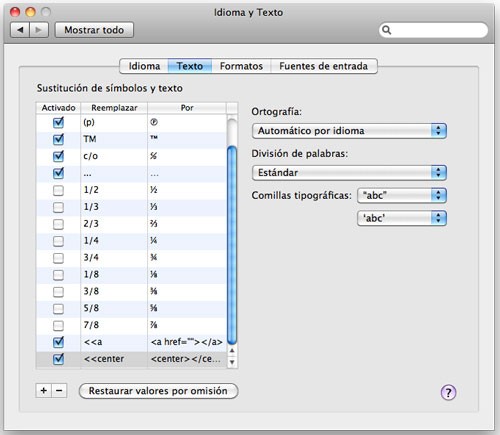Switch to the Idioma tab
Viewport: 500px width, 435px height.
(144, 66)
